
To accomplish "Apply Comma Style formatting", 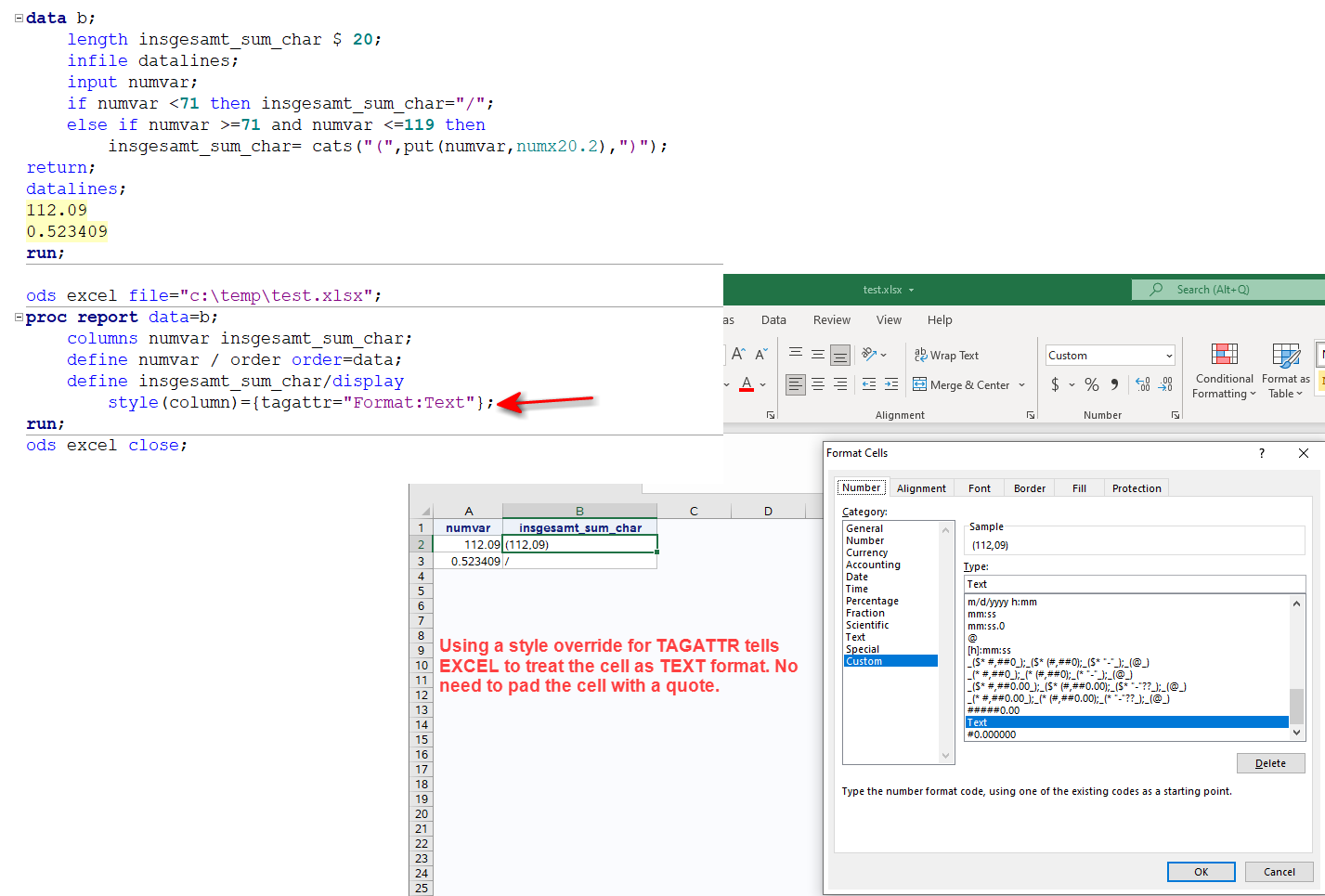I will point(1113,383).
